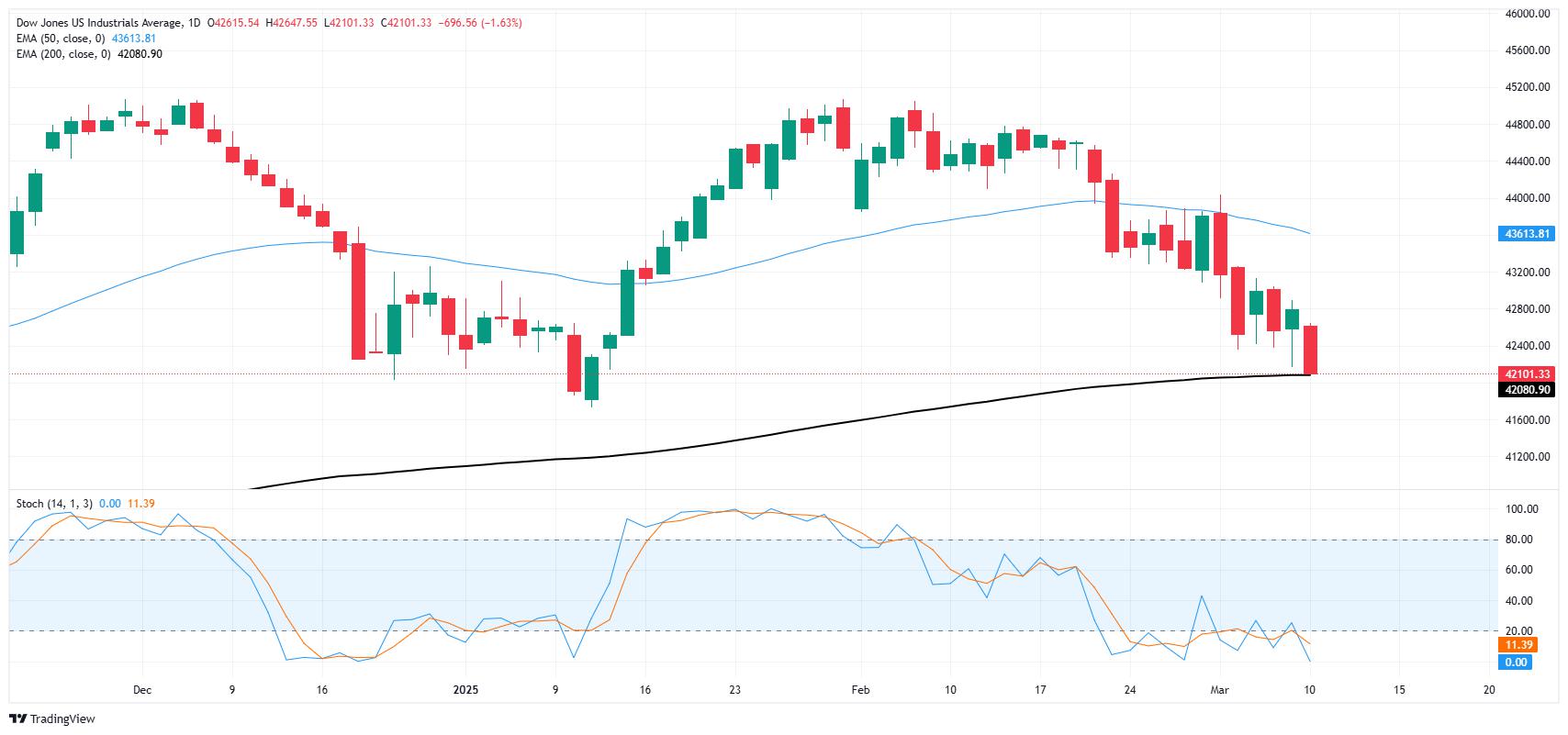Click the TradingView logo
This screenshot has height=735, width=1568.
[52, 719]
